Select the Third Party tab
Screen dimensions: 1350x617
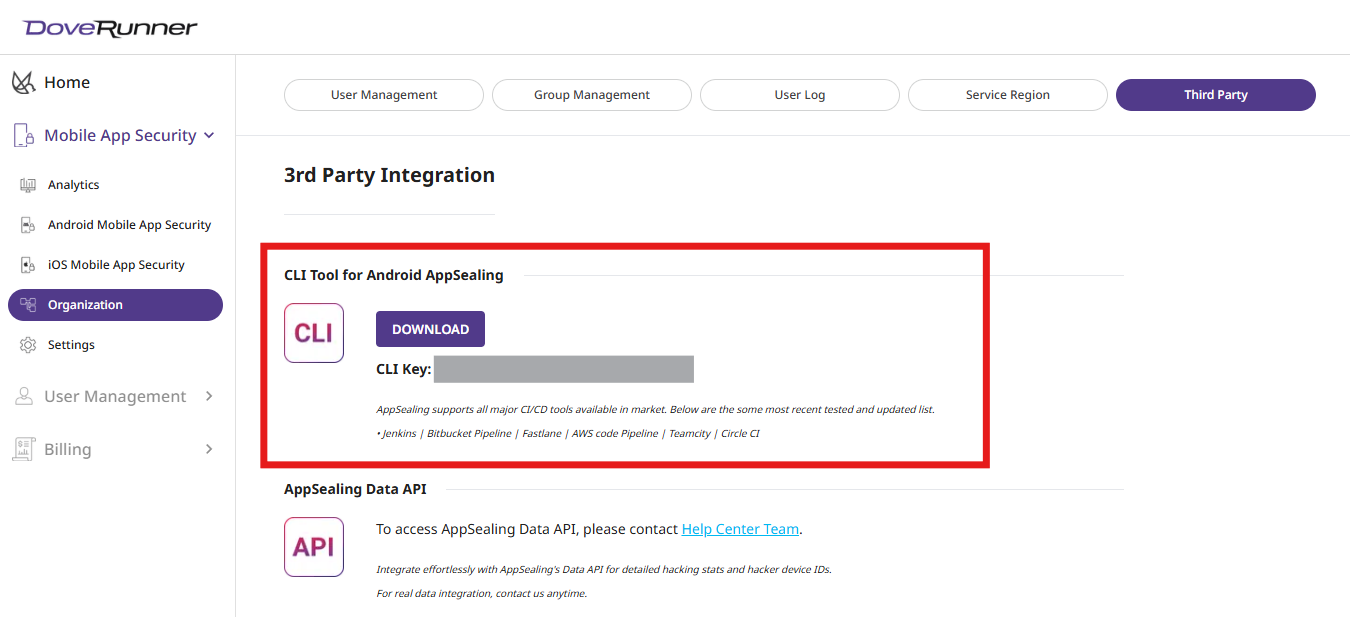click(1216, 95)
